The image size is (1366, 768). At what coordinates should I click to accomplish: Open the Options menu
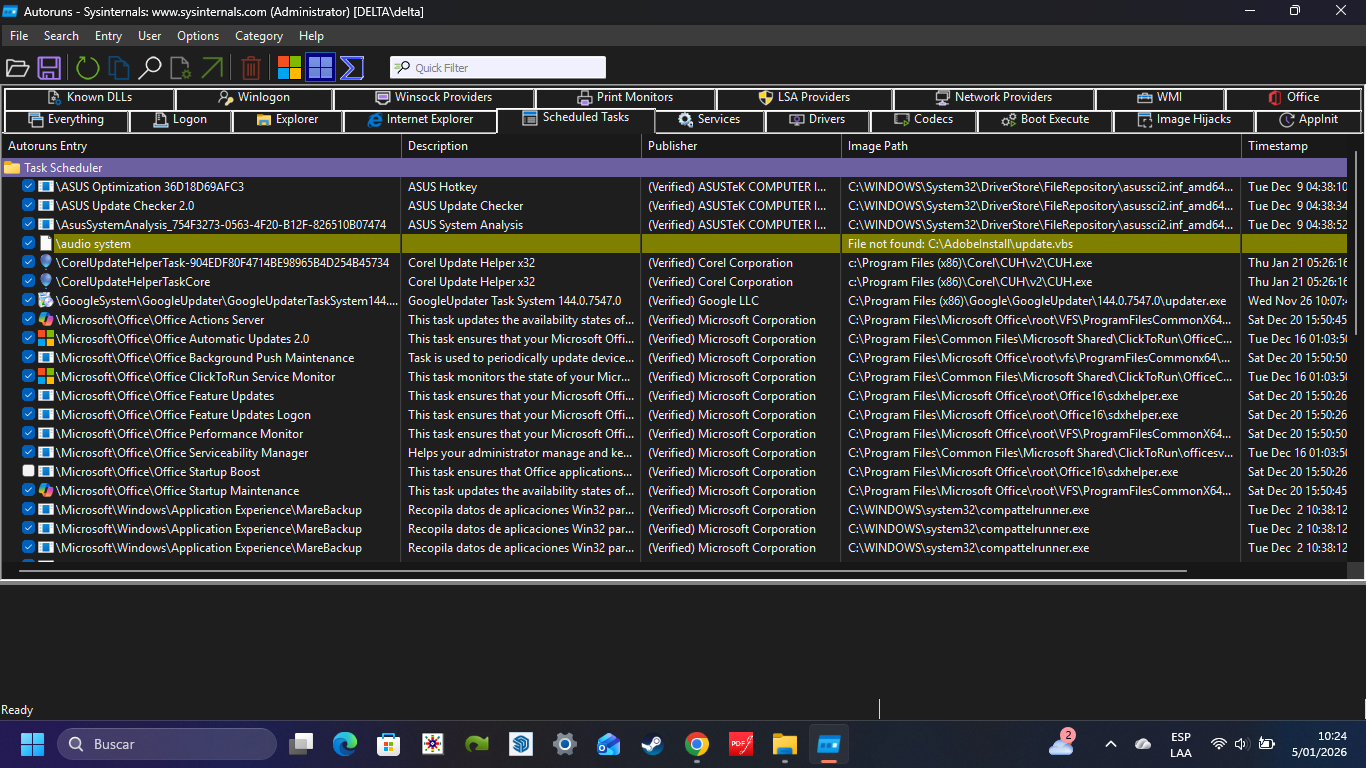[x=198, y=36]
